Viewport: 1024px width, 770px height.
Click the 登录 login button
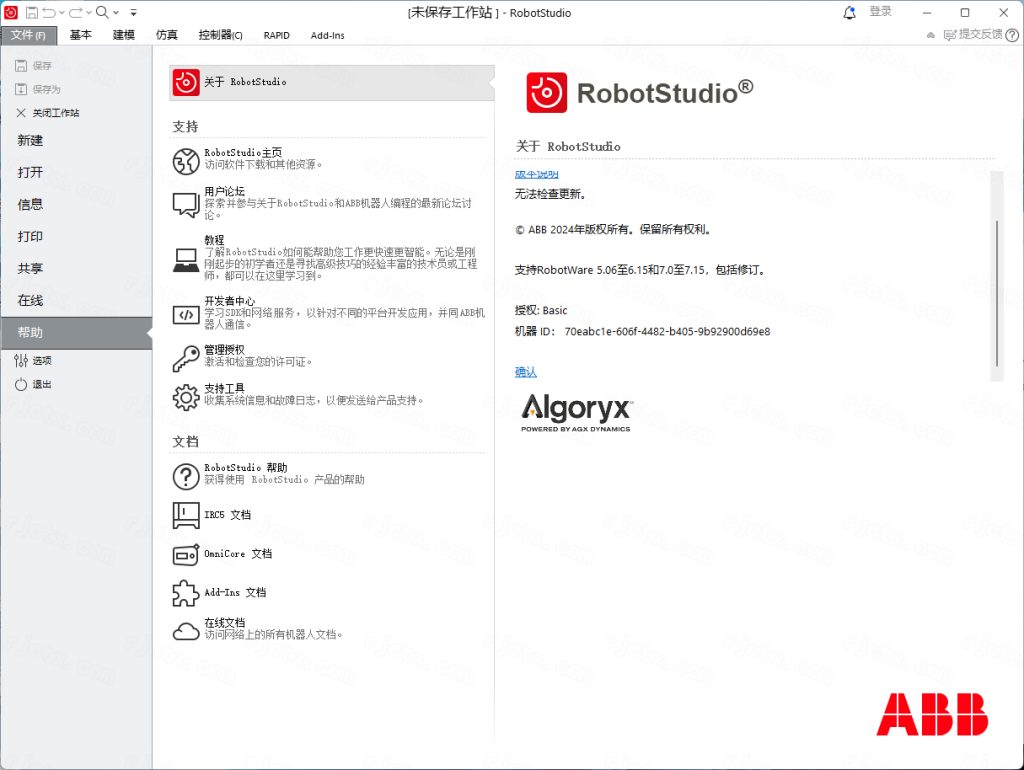(x=880, y=12)
